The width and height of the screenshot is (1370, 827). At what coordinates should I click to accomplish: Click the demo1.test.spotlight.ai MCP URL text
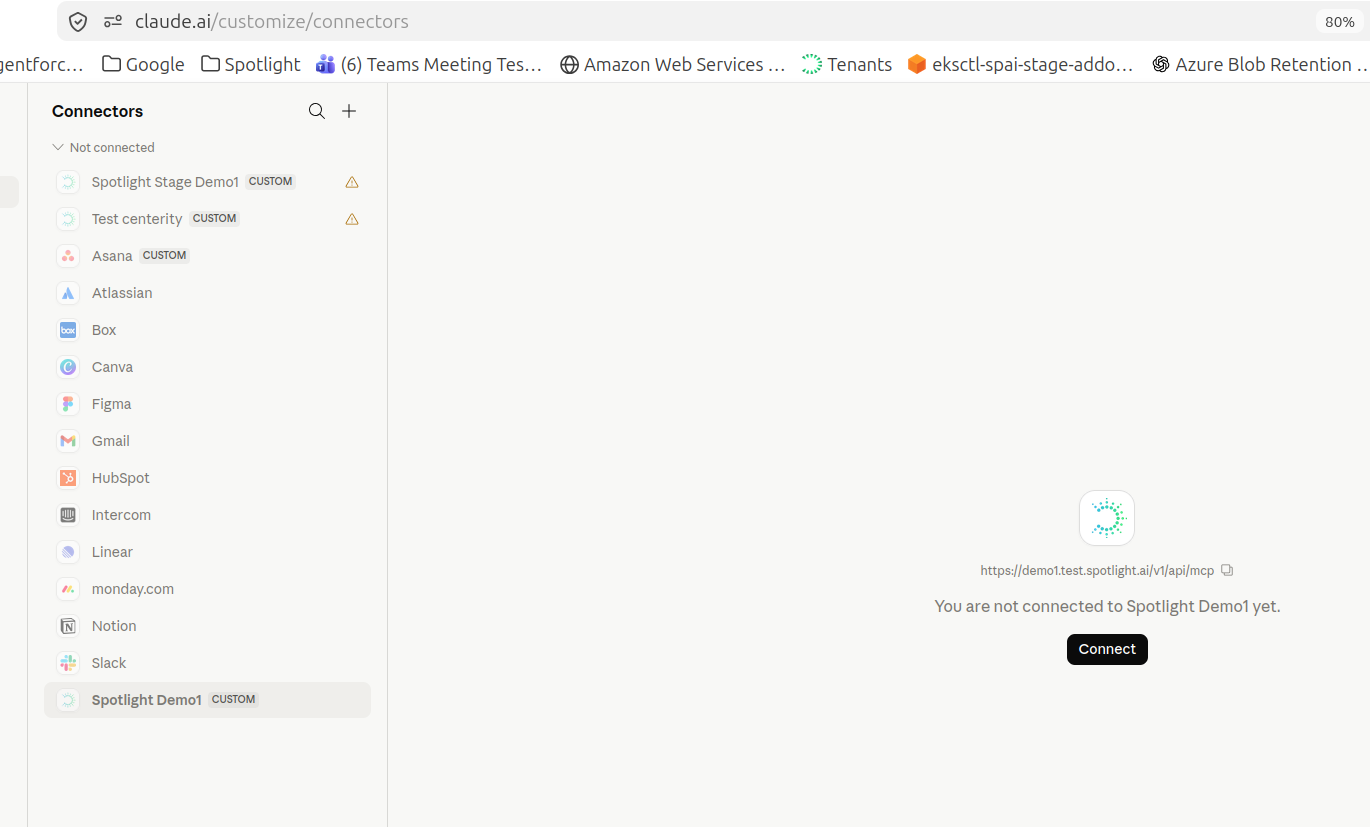[x=1097, y=571]
